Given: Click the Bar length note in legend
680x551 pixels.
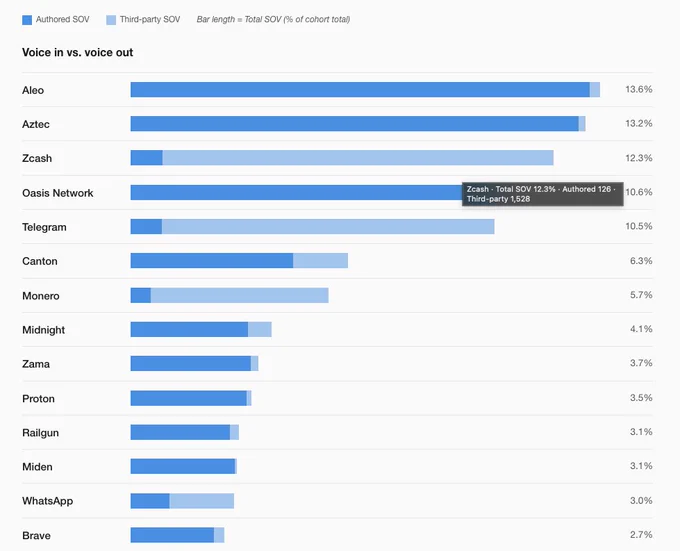Looking at the screenshot, I should (273, 20).
